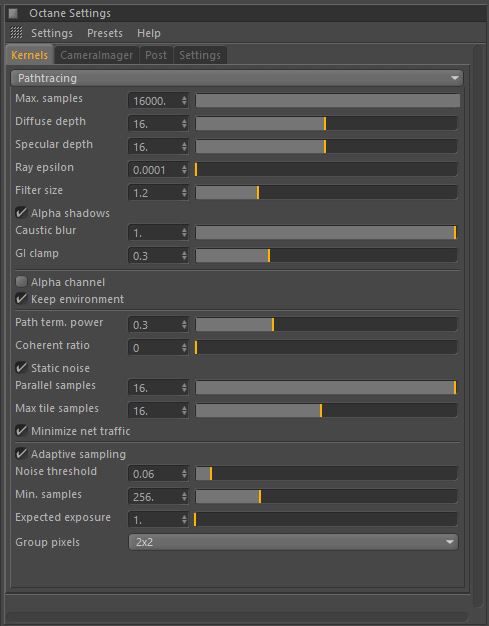This screenshot has height=626, width=489.
Task: Click the Ray epsilon stepper arrows
Action: pos(184,170)
